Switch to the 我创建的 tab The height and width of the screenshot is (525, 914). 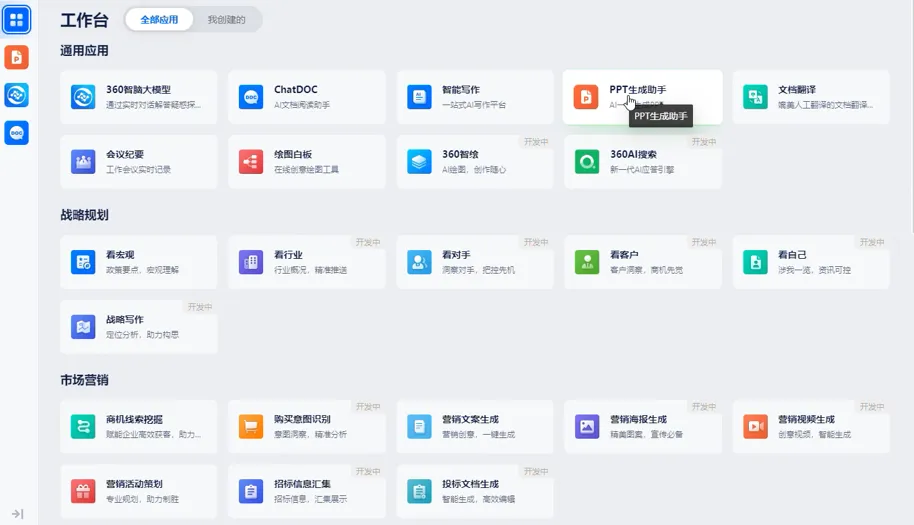click(x=227, y=20)
